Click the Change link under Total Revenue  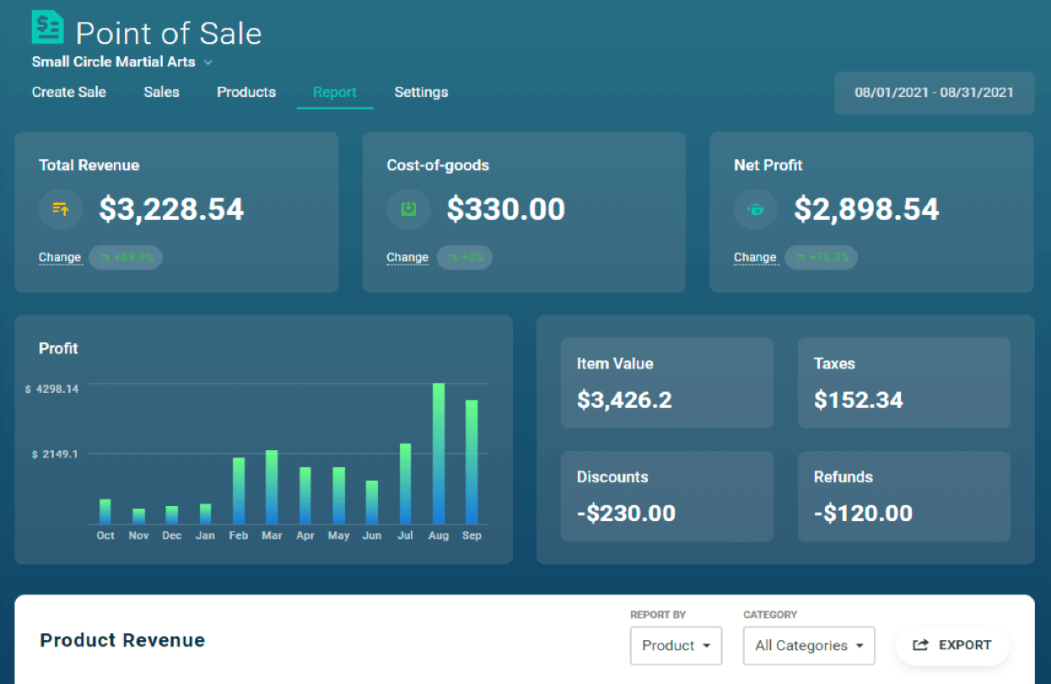[60, 257]
